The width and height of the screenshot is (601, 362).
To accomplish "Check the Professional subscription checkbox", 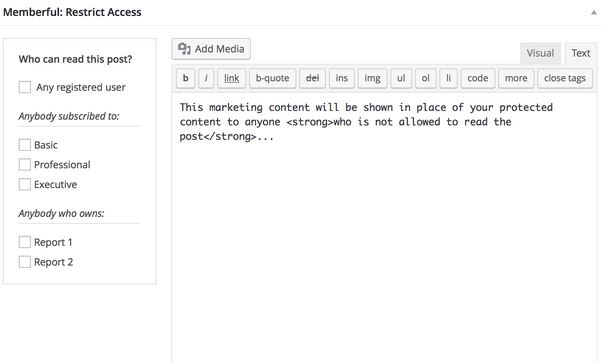I will (x=25, y=165).
